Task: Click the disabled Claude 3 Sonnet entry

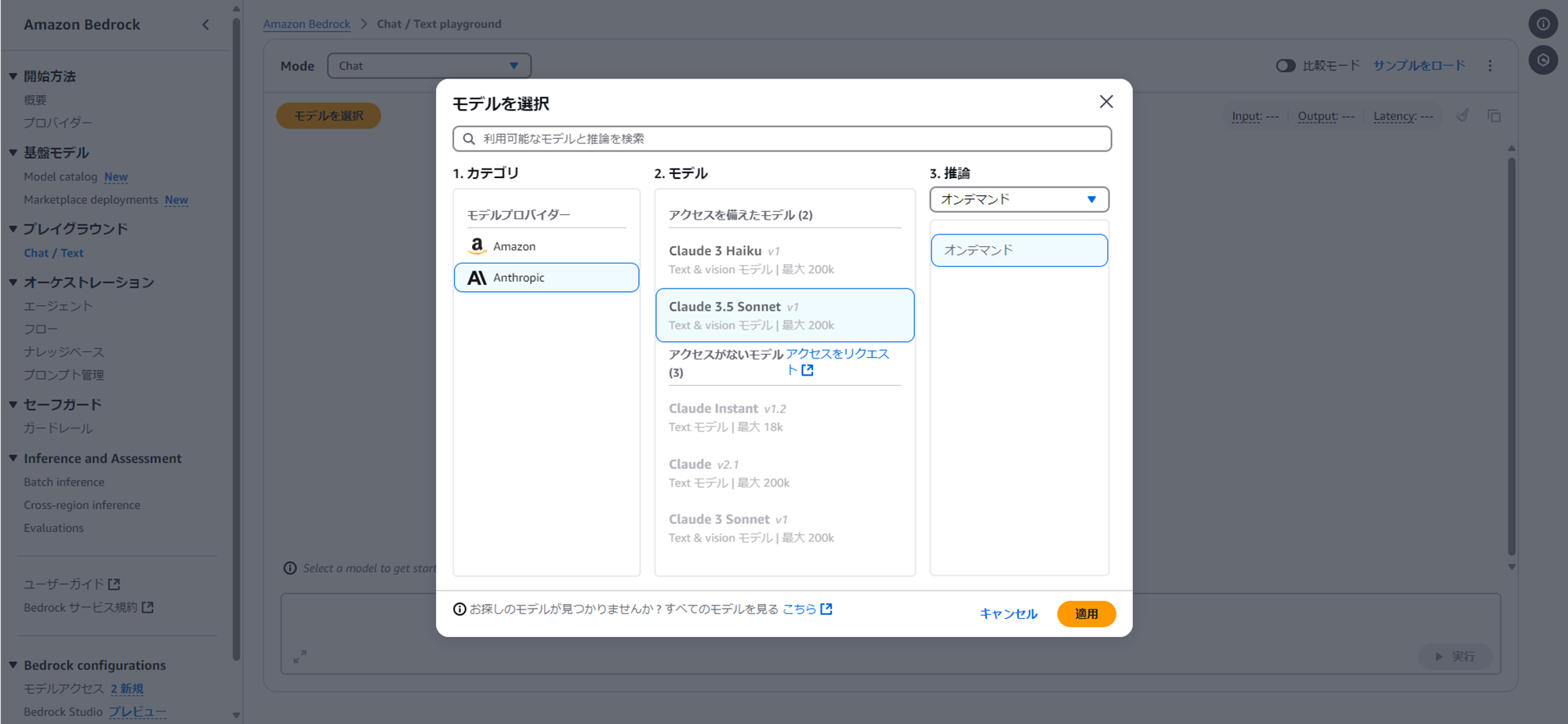Action: point(785,528)
